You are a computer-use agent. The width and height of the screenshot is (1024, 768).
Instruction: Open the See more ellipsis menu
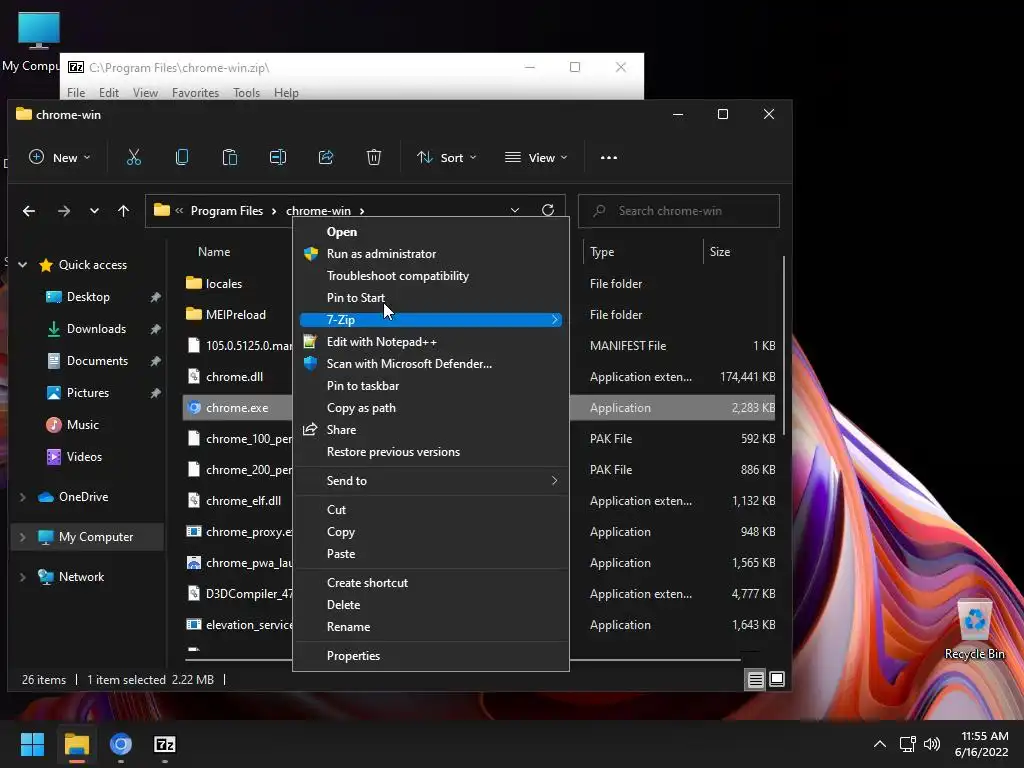pos(609,157)
